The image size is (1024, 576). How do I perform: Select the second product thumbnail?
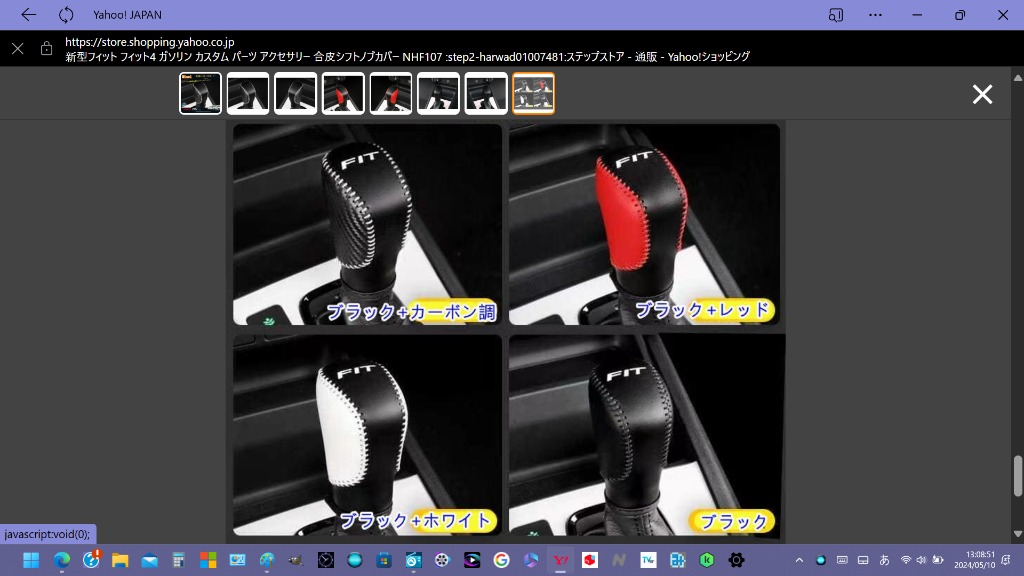point(248,93)
